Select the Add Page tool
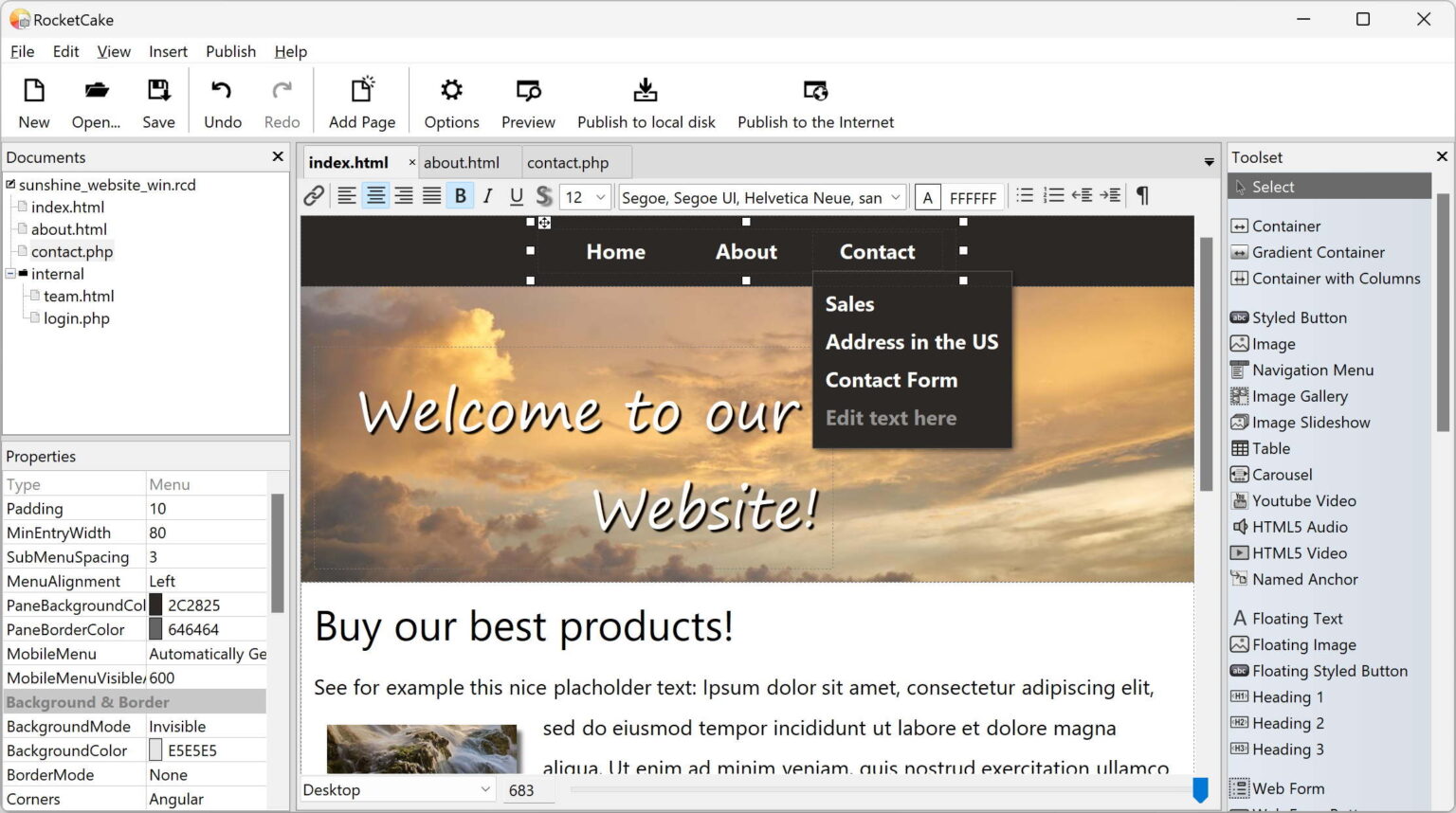 tap(361, 100)
